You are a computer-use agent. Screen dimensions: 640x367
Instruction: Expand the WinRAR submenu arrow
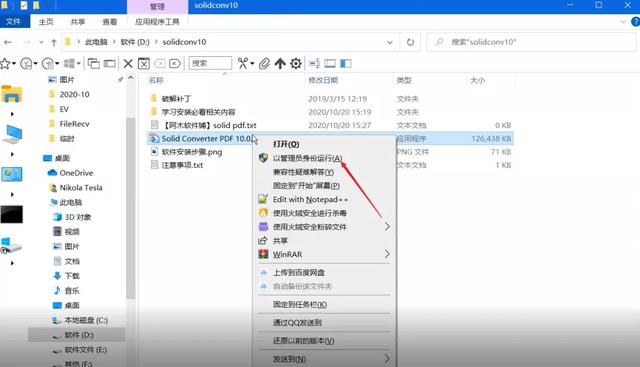(387, 254)
